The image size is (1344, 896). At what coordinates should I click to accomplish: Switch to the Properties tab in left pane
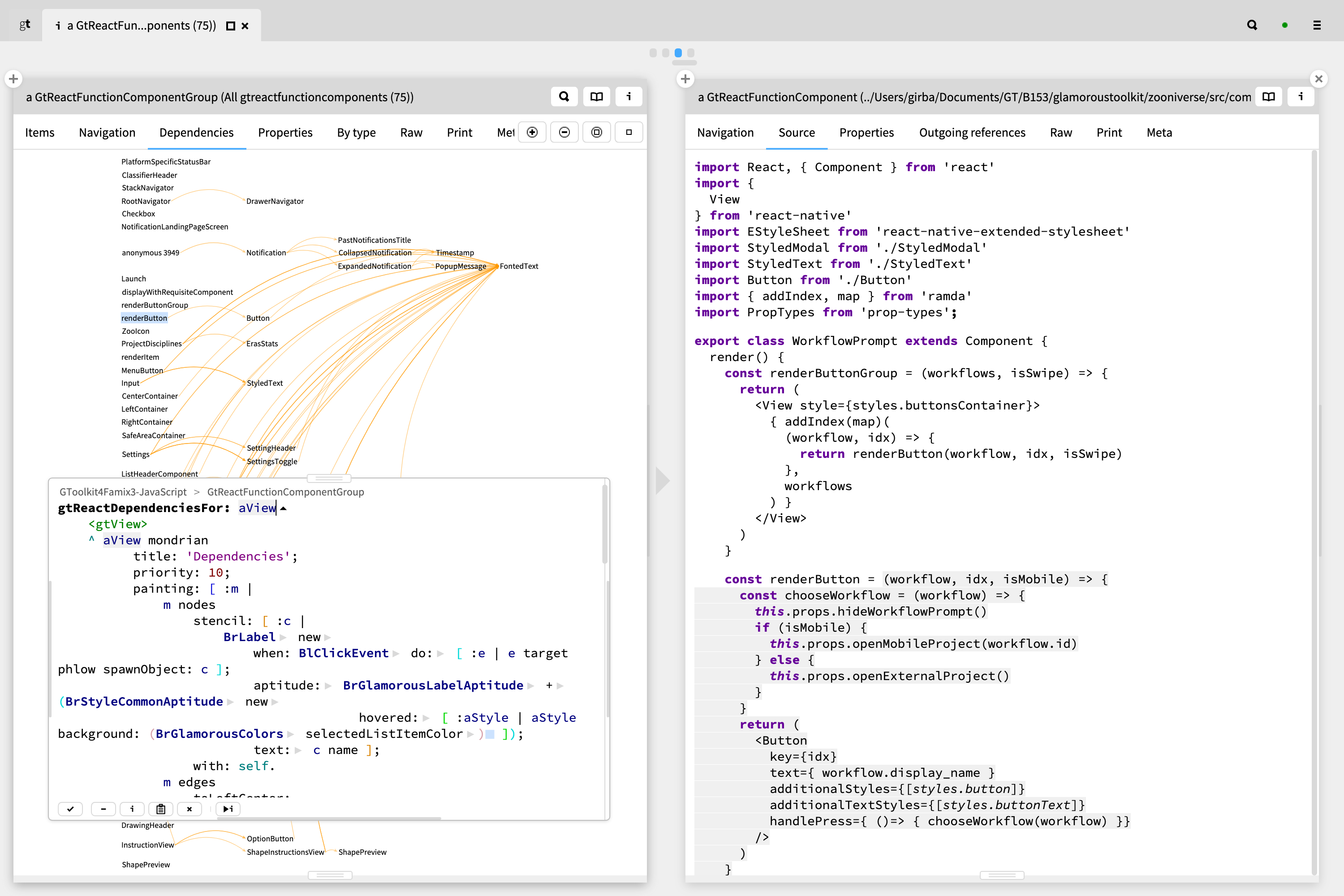285,133
